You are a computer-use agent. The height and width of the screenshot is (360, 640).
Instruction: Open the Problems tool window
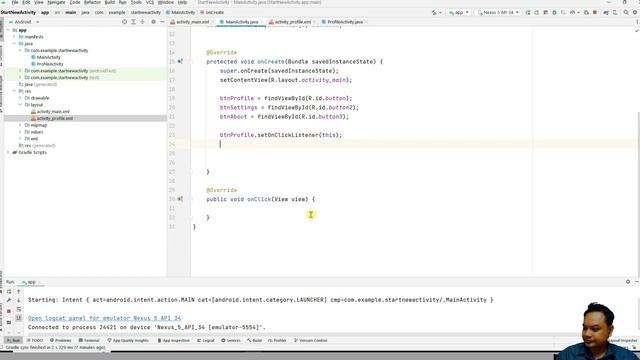(60, 340)
